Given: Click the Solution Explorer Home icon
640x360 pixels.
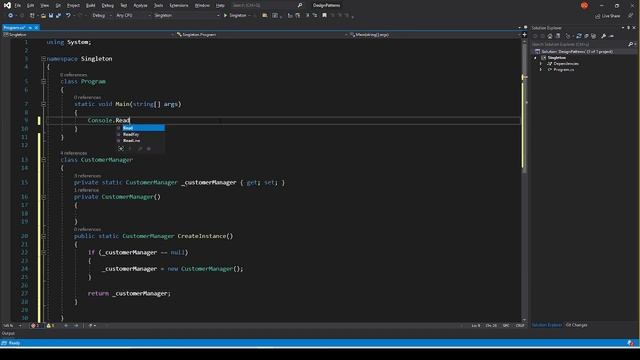Looking at the screenshot, I should 550,36.
